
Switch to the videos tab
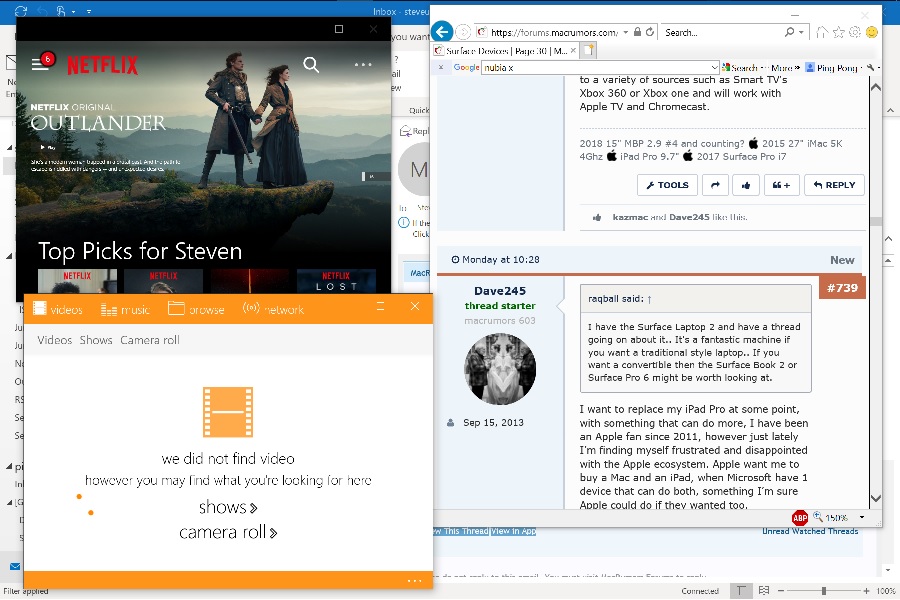[x=58, y=309]
